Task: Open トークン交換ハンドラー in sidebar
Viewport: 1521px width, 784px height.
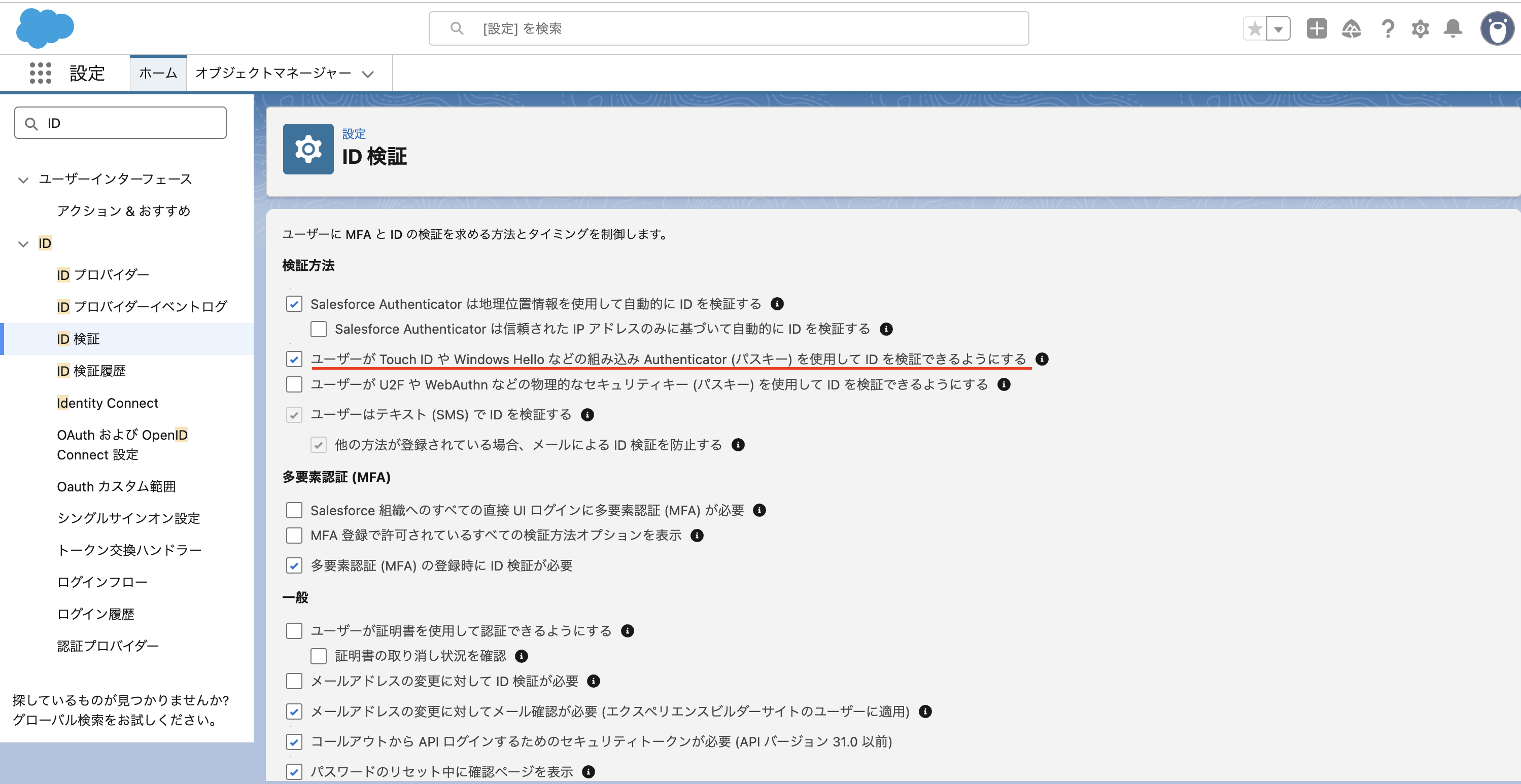Action: 129,550
